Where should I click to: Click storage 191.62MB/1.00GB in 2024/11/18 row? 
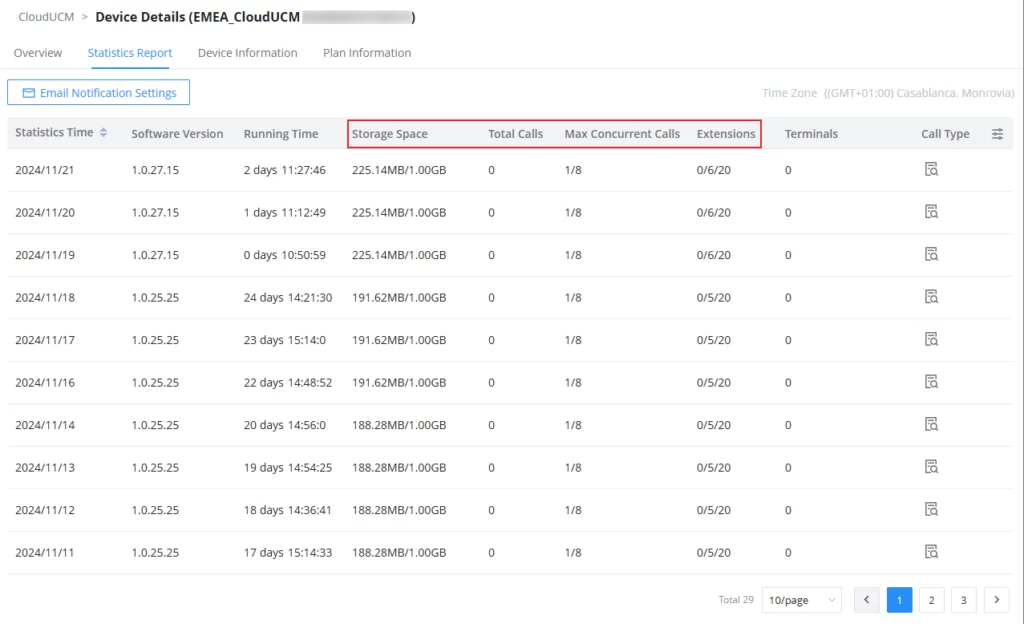tap(399, 297)
